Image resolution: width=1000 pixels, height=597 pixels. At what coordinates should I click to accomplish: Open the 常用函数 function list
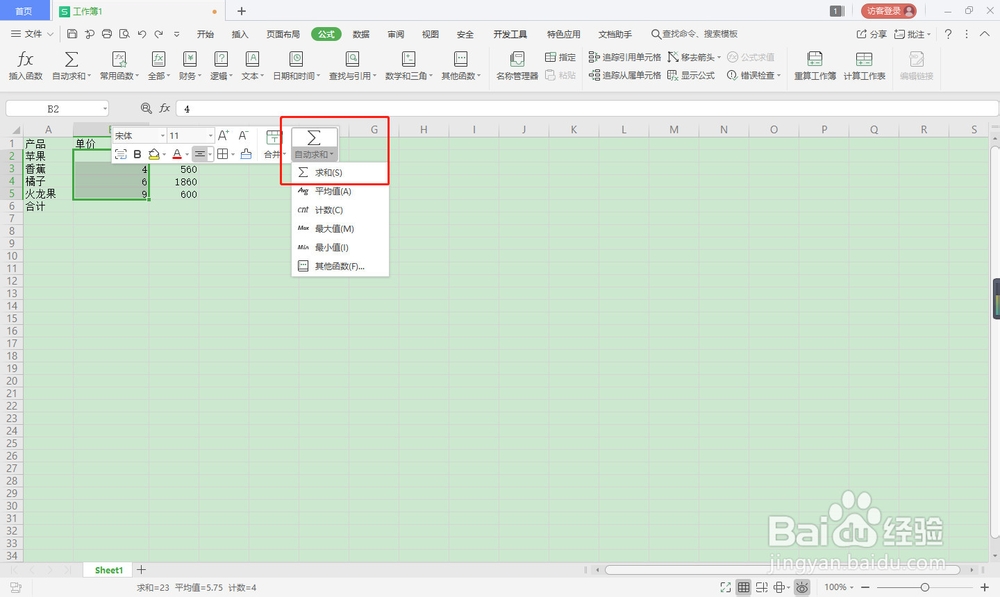(x=119, y=66)
